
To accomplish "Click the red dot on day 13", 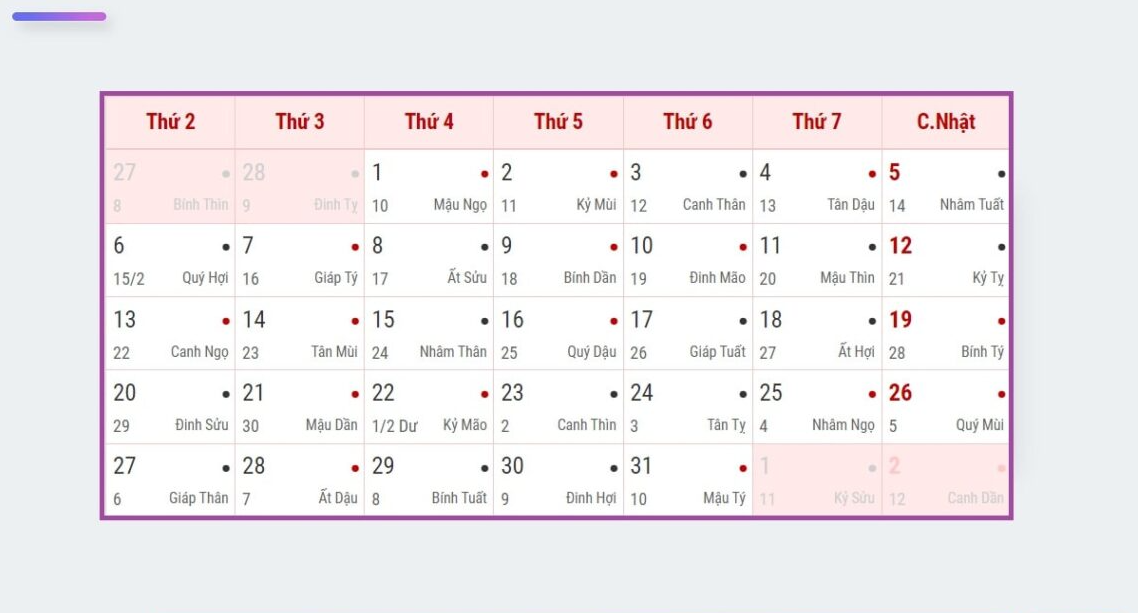I will pos(226,321).
